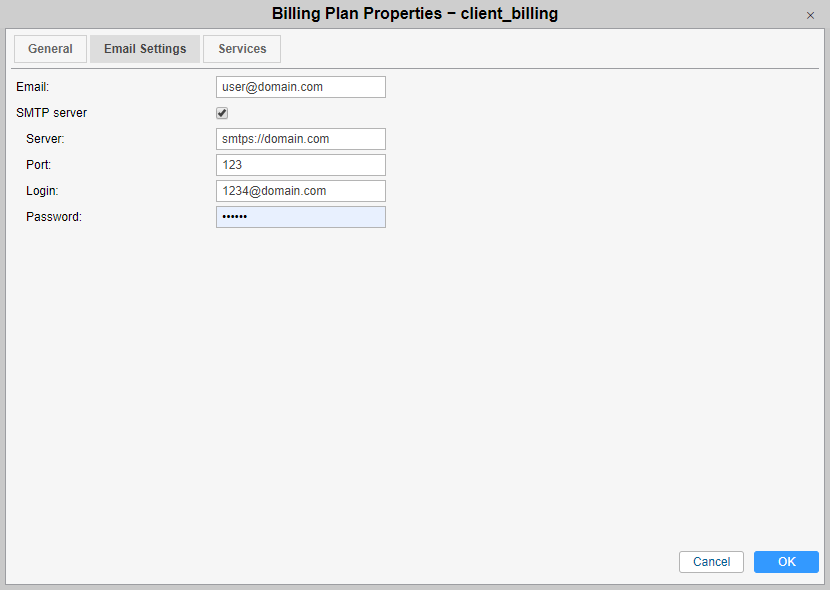This screenshot has width=830, height=590.
Task: Discard changes with the Cancel button
Action: tap(711, 561)
